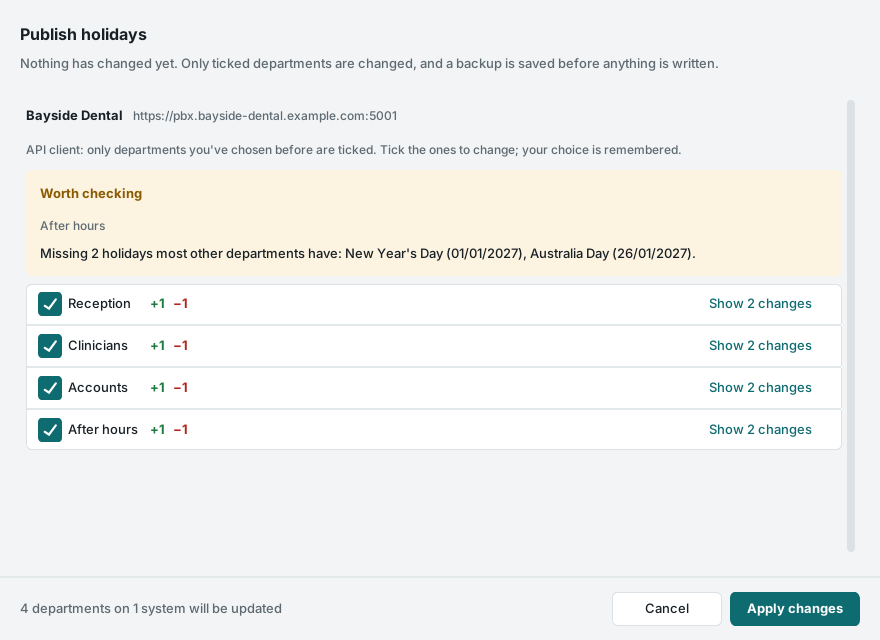This screenshot has height=640, width=880.
Task: Untick the After hours department checkbox
Action: coord(50,430)
